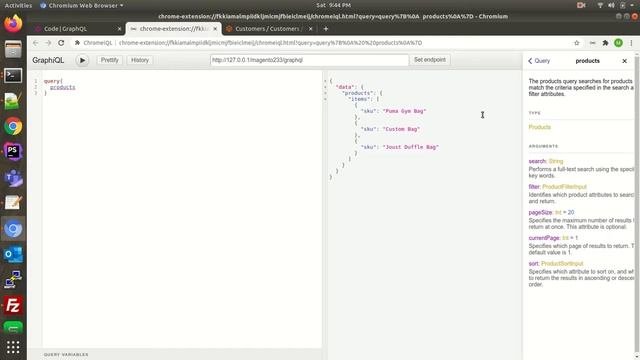
Task: Collapse the "items" array fold arrow
Action: tap(325, 99)
